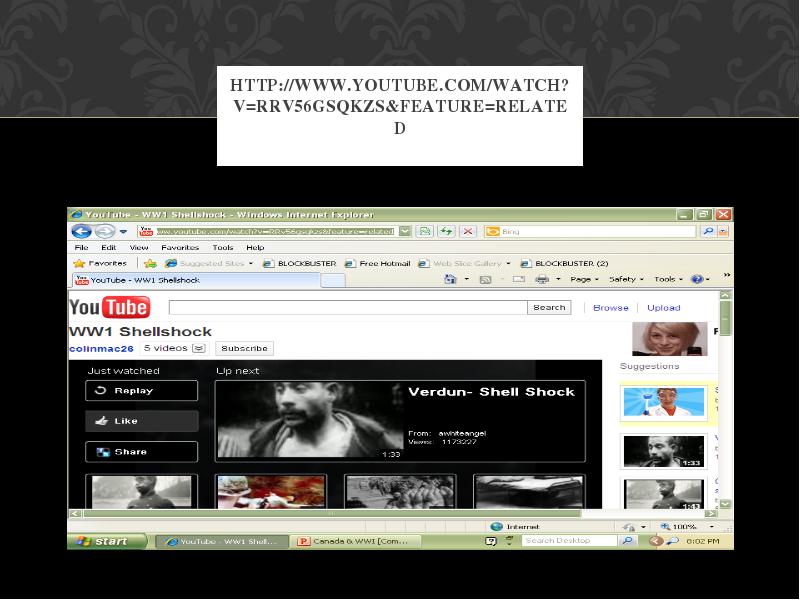Click the Add to Favorites Bar icon

pyautogui.click(x=150, y=263)
